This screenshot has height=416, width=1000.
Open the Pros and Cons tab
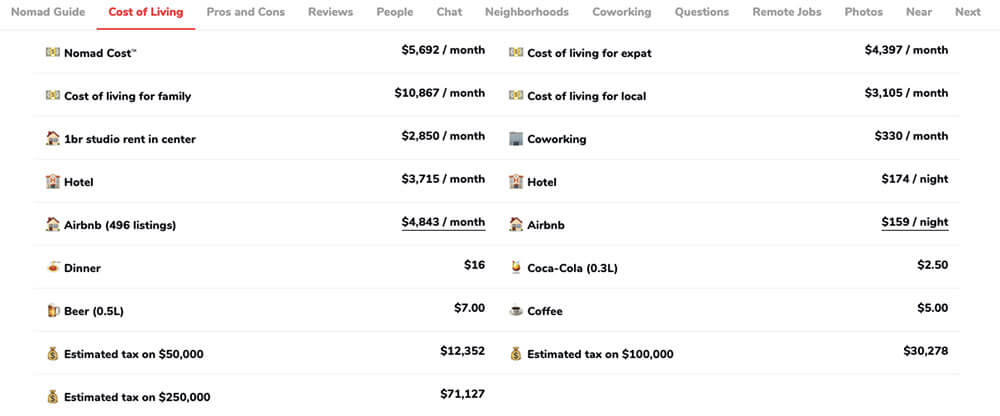[x=246, y=12]
